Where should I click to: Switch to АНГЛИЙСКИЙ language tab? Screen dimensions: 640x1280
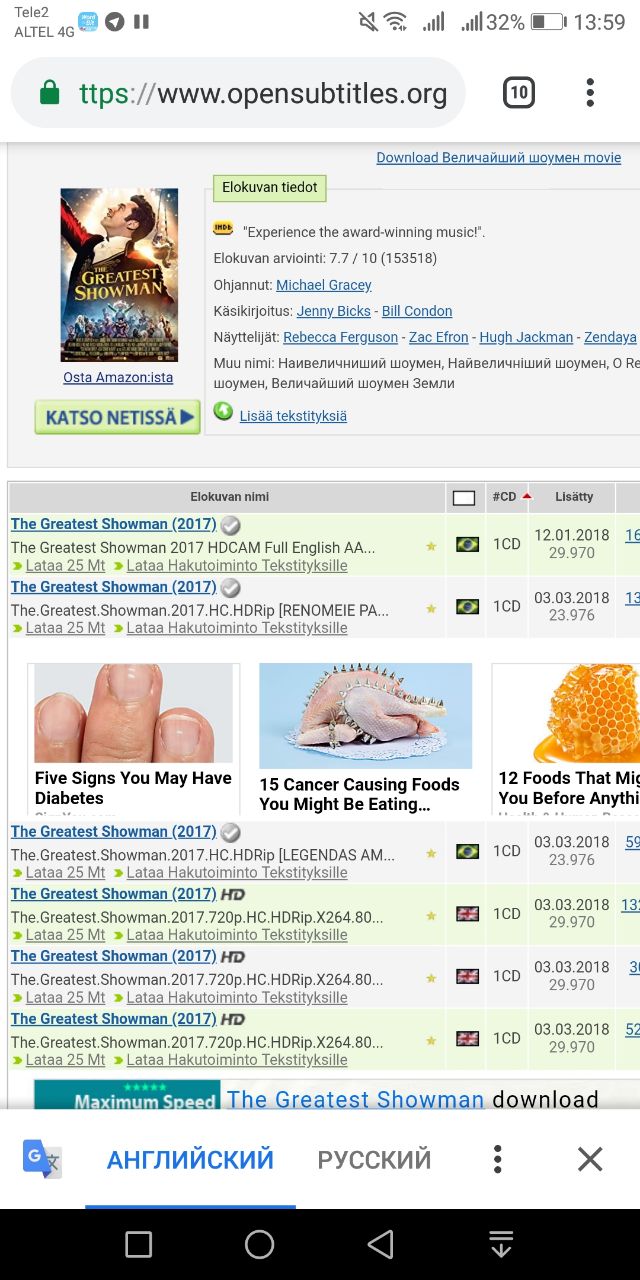pyautogui.click(x=190, y=1159)
